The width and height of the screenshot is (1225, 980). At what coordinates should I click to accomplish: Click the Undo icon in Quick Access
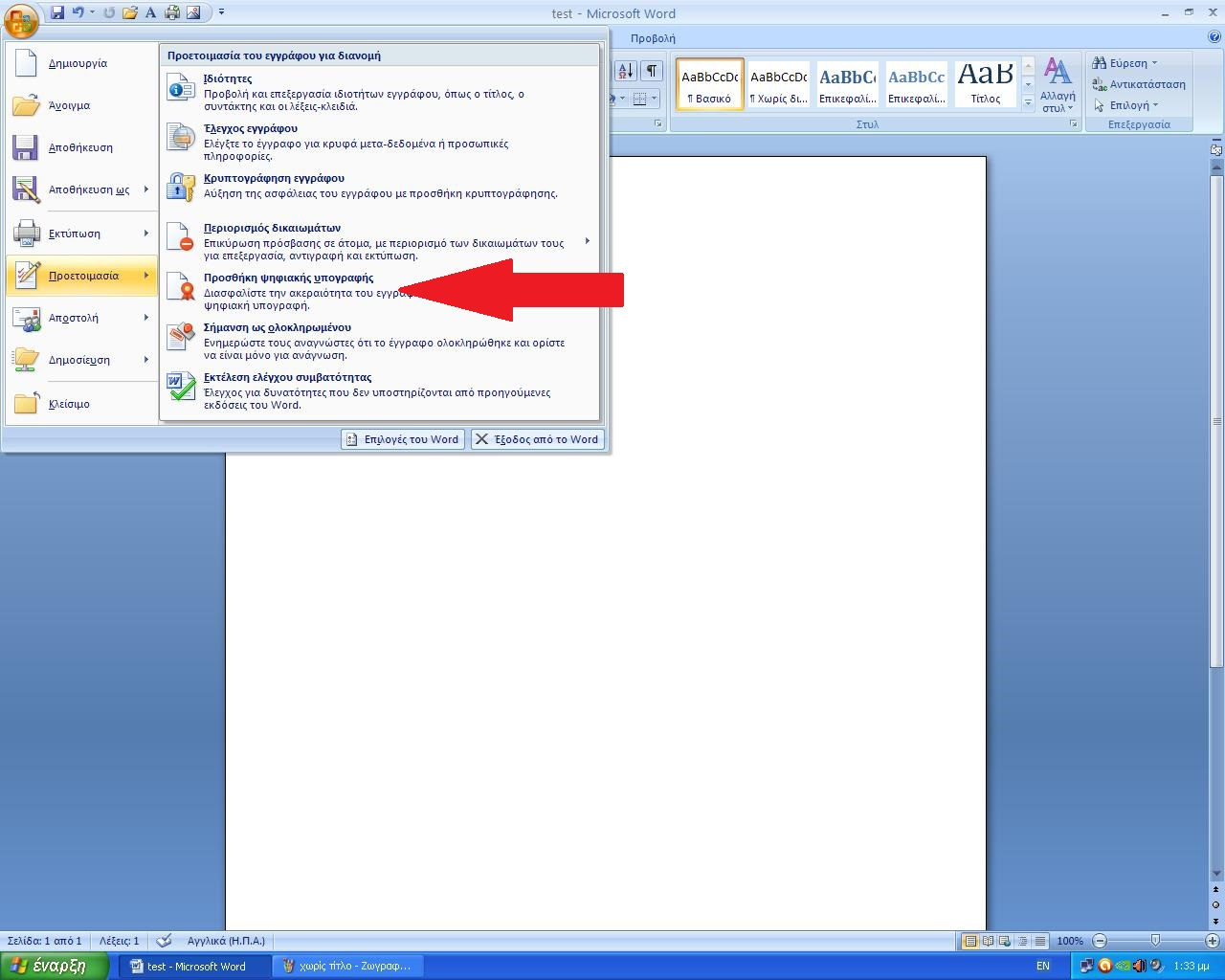[78, 12]
